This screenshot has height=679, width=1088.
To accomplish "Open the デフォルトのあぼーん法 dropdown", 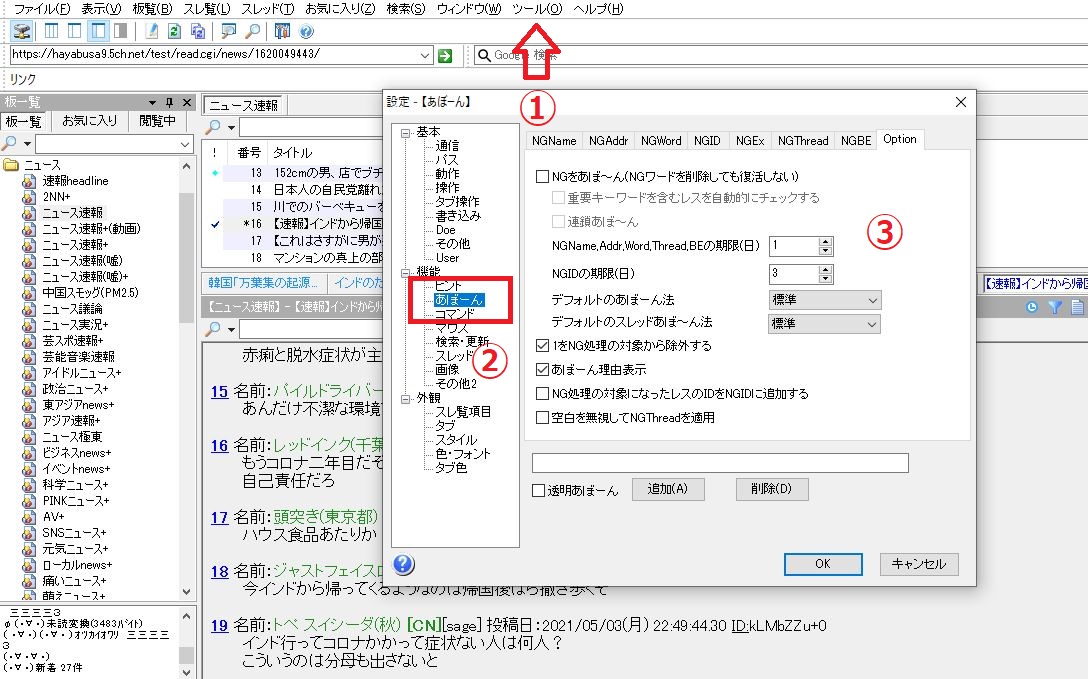I will click(825, 300).
